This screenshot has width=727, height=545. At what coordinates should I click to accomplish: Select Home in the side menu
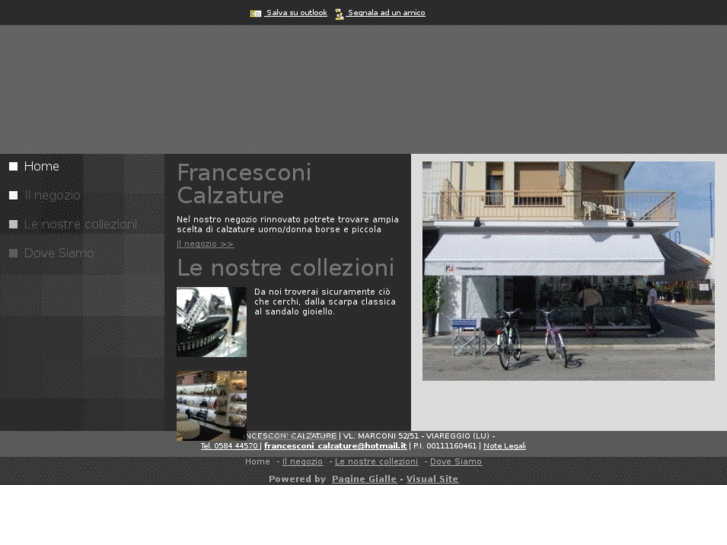[41, 166]
